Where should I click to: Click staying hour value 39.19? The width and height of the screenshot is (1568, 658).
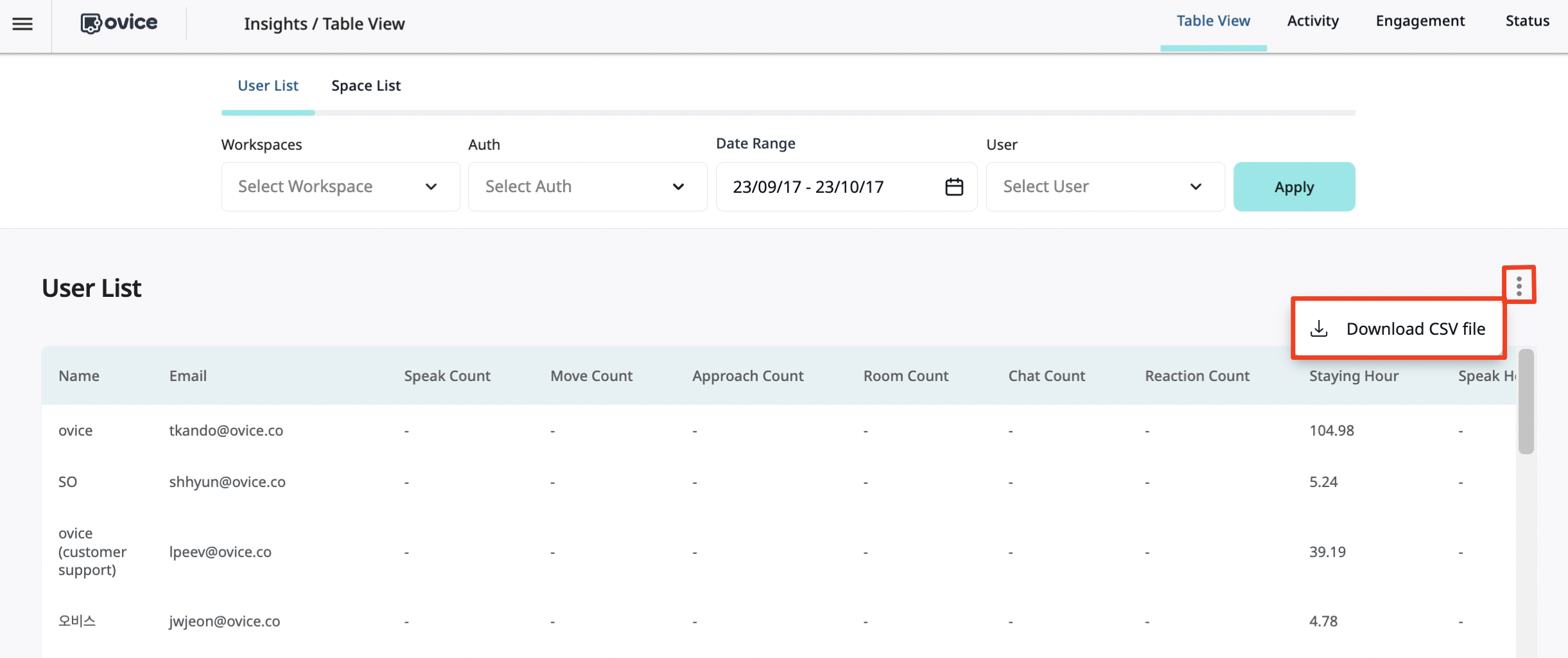(1327, 552)
